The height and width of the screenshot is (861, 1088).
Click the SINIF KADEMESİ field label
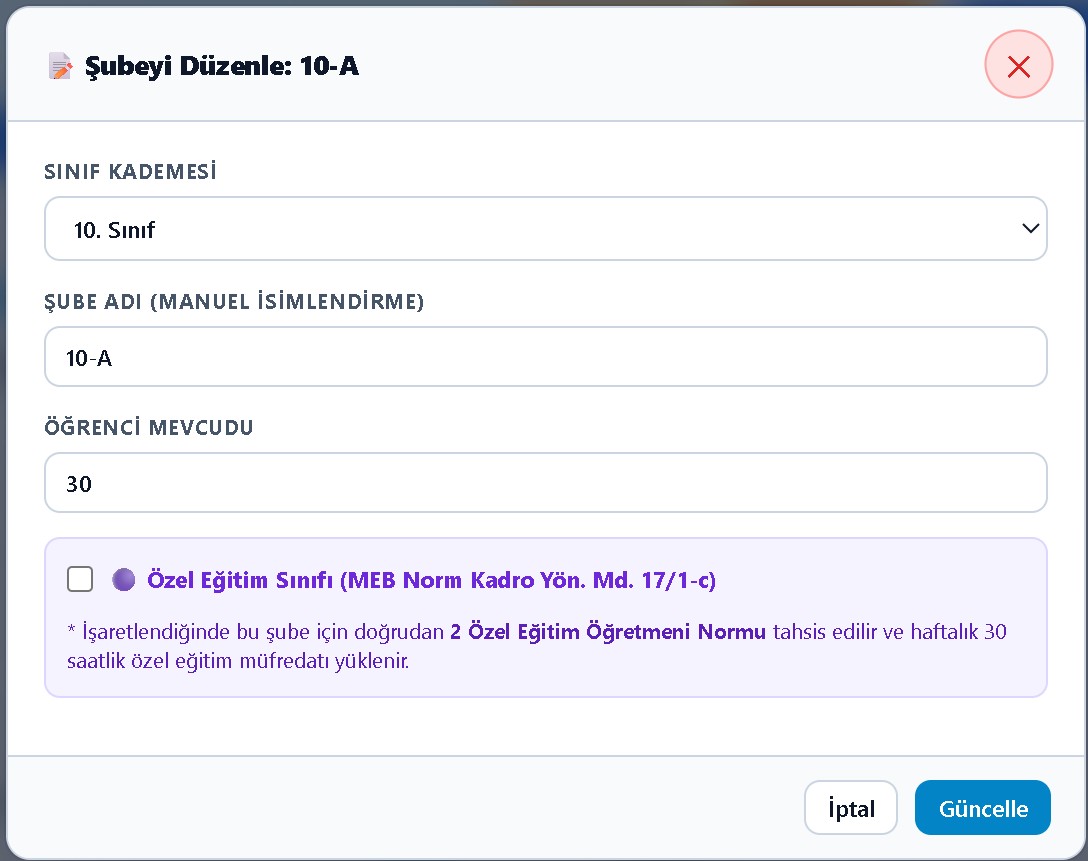(x=130, y=171)
